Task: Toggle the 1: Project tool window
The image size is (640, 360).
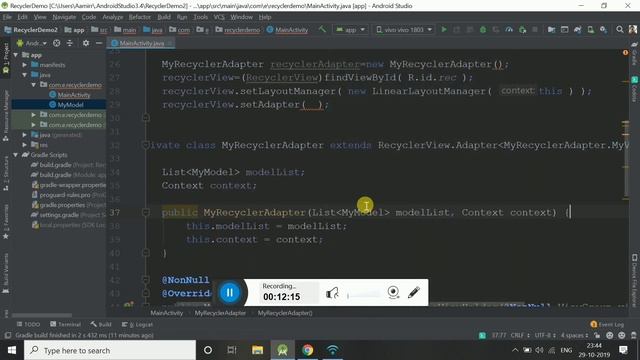Action: coord(6,59)
